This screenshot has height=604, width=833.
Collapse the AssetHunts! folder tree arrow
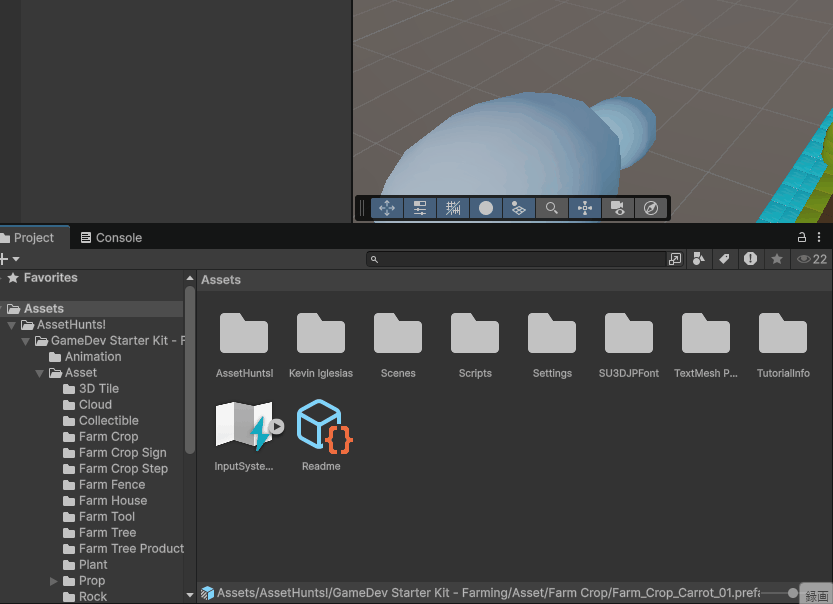click(x=12, y=325)
